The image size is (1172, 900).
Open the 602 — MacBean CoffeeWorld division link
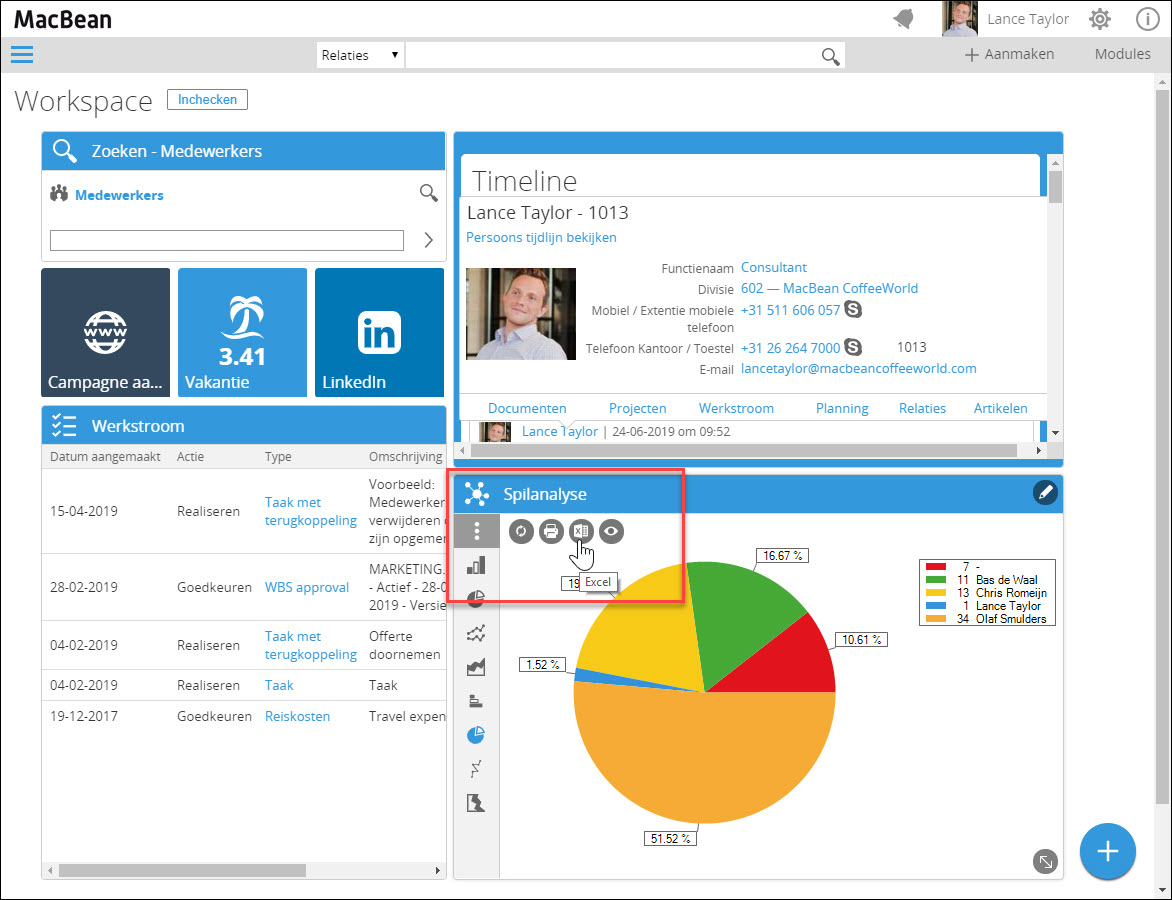(830, 288)
